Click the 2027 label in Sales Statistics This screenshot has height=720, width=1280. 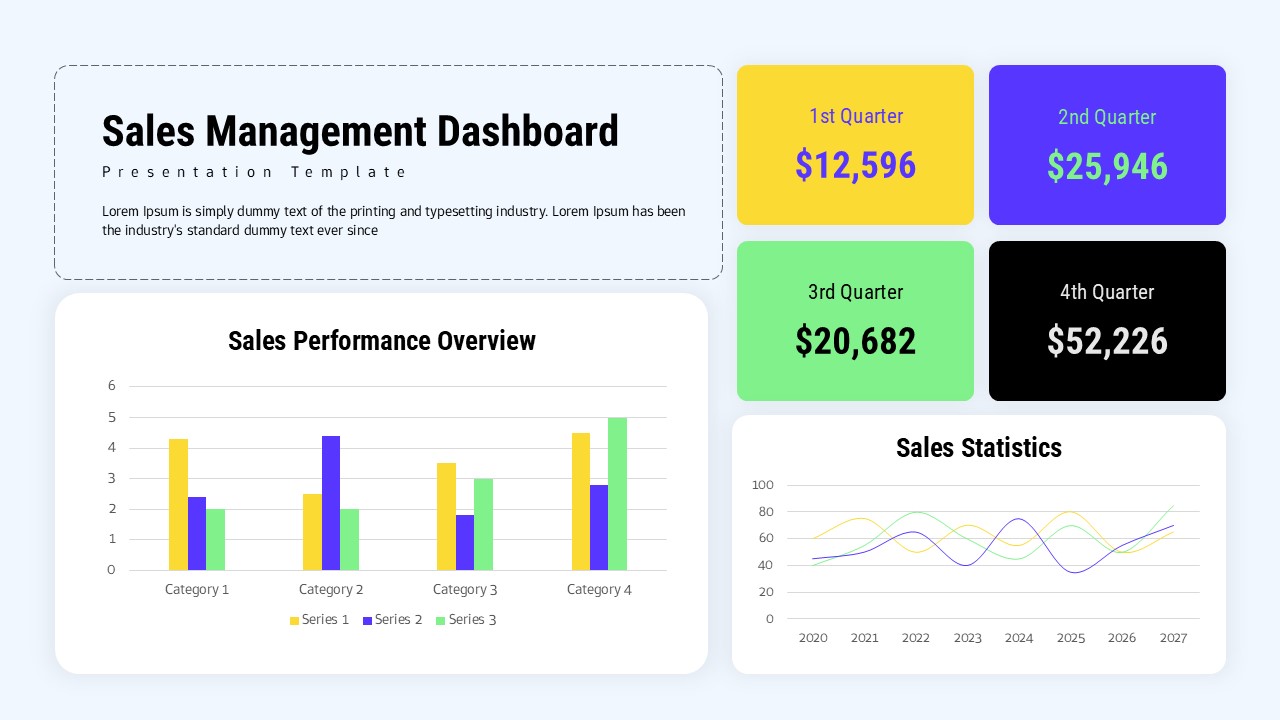(1173, 638)
